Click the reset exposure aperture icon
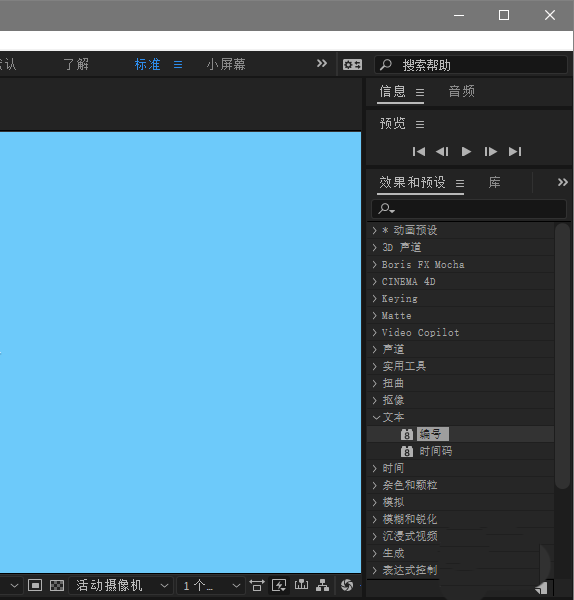 [x=347, y=585]
